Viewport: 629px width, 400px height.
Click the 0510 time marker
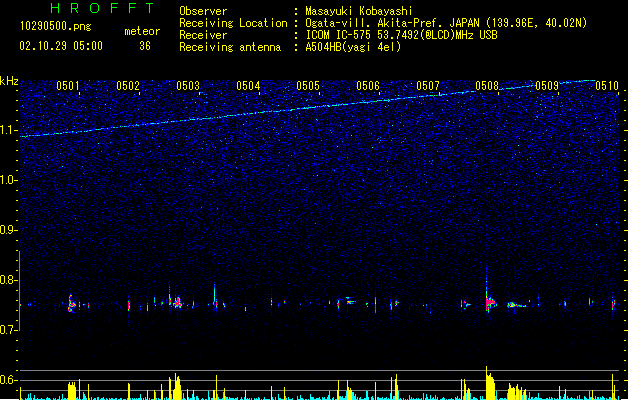[x=607, y=86]
